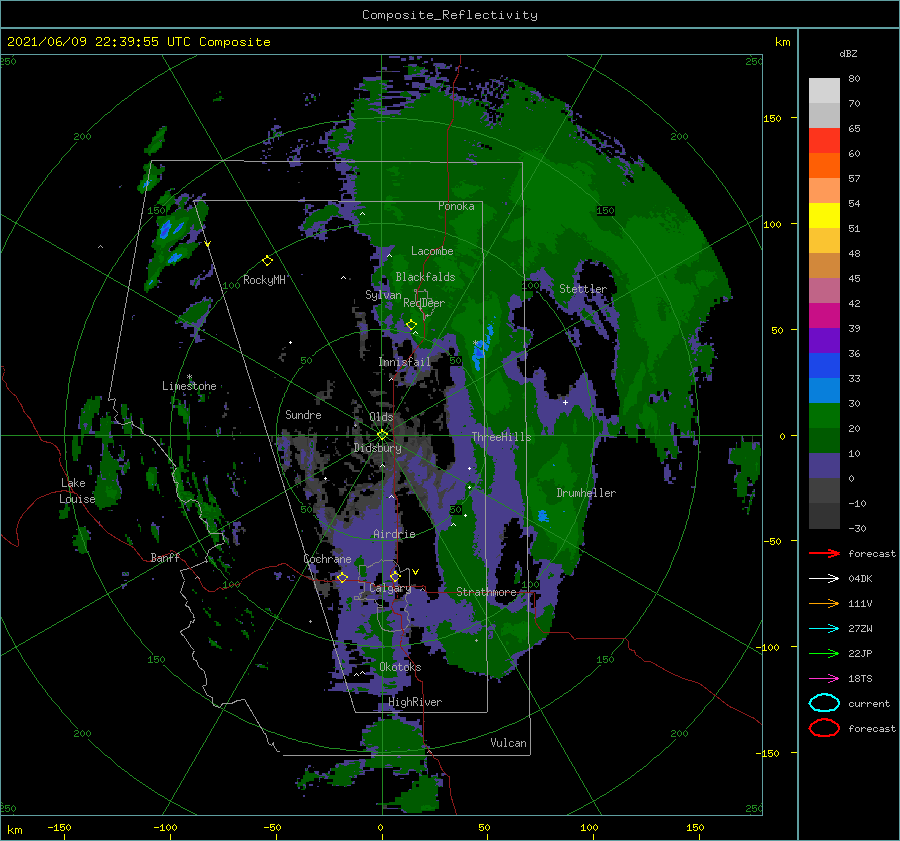The height and width of the screenshot is (841, 900).
Task: Click the Strathmore city label
Action: 486,592
